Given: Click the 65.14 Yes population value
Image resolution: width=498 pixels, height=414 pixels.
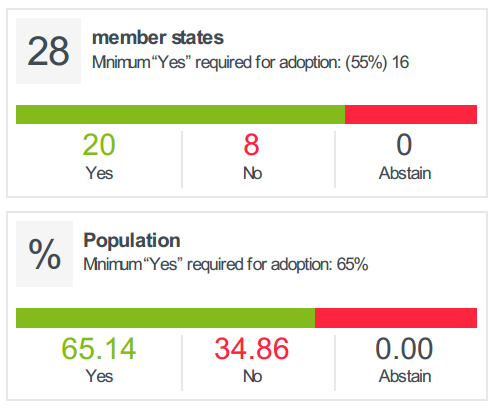Looking at the screenshot, I should (99, 349).
